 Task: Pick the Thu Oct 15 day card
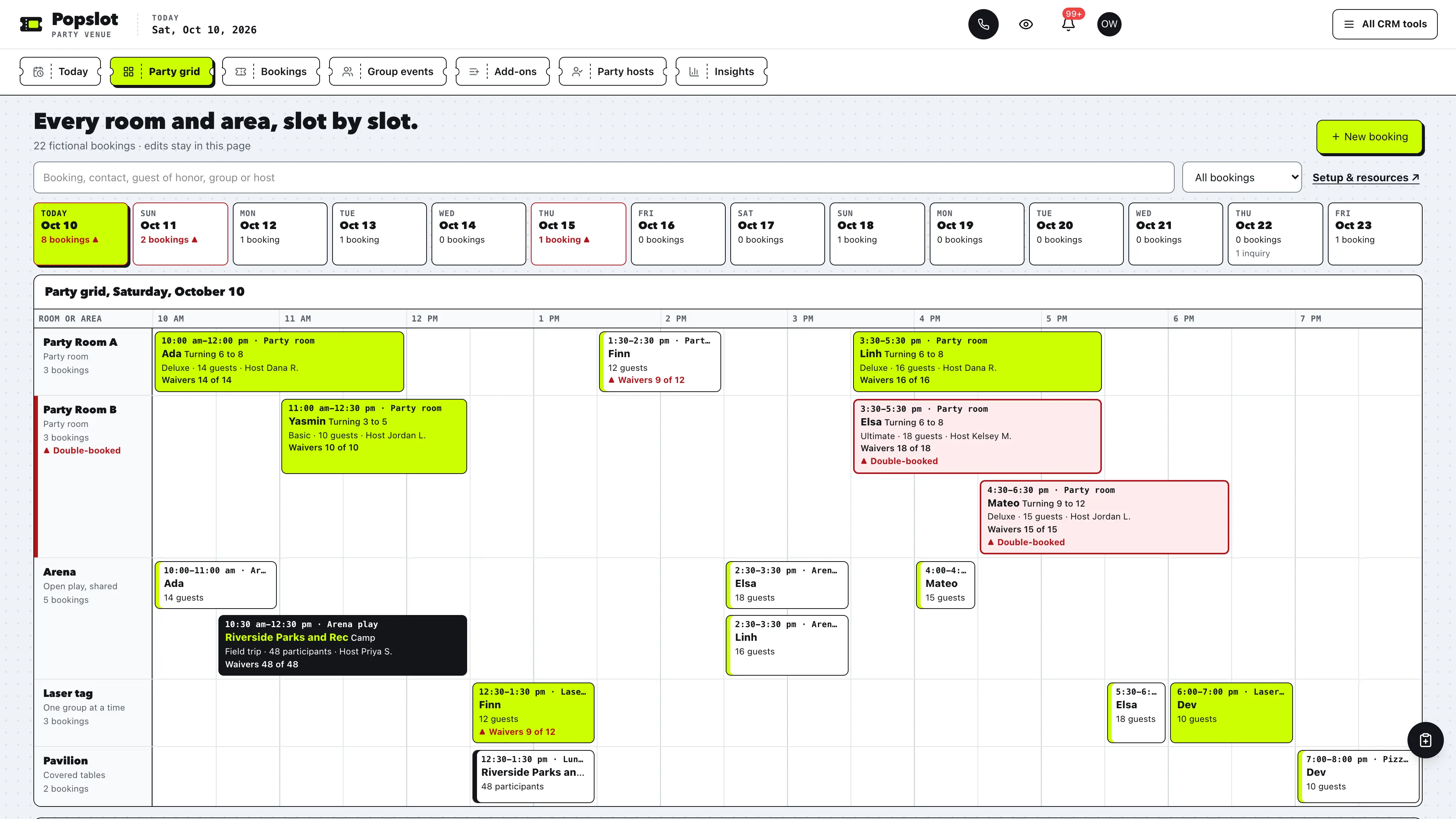578,234
